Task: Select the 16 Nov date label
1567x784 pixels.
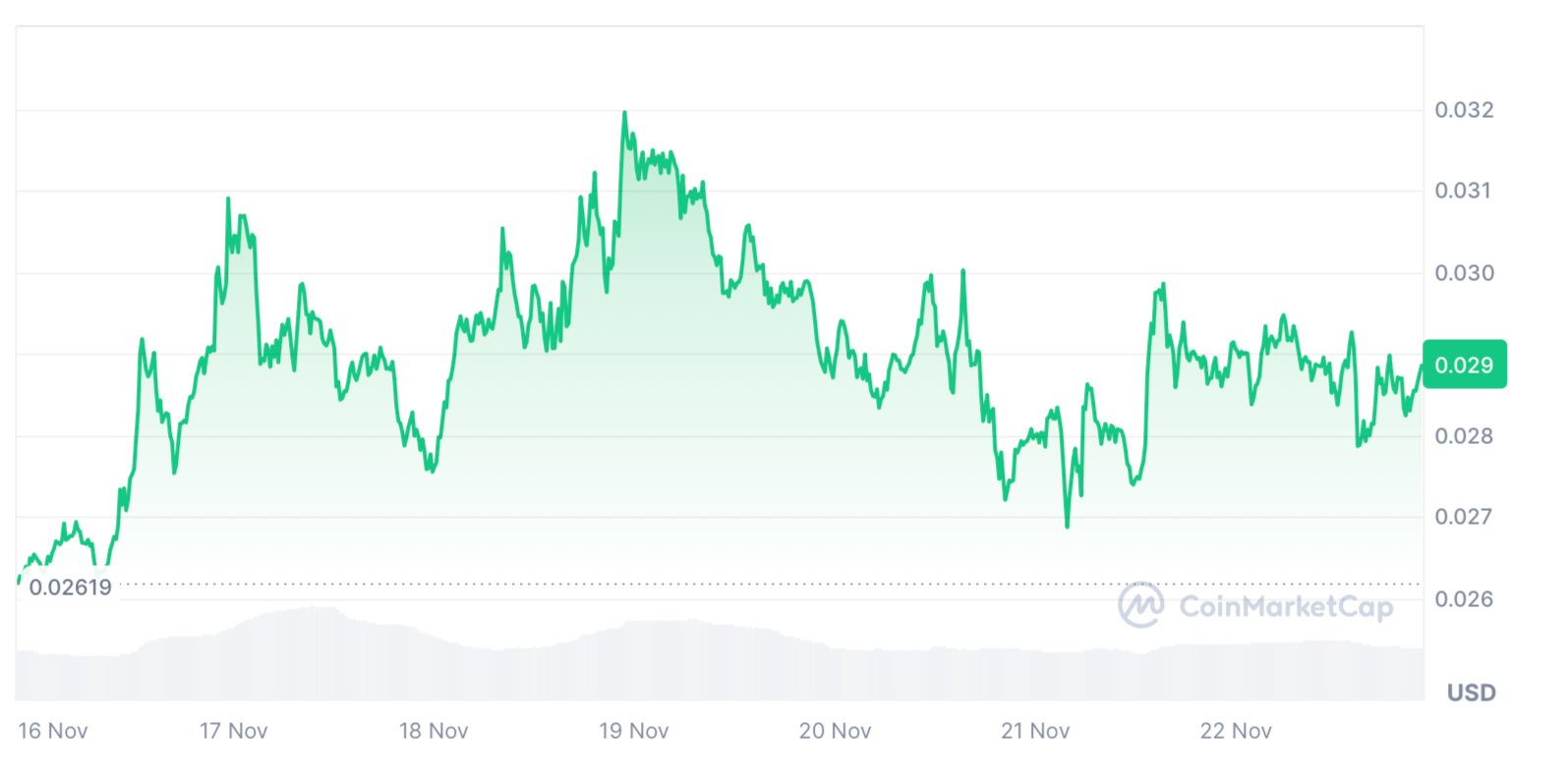Action: 53,731
